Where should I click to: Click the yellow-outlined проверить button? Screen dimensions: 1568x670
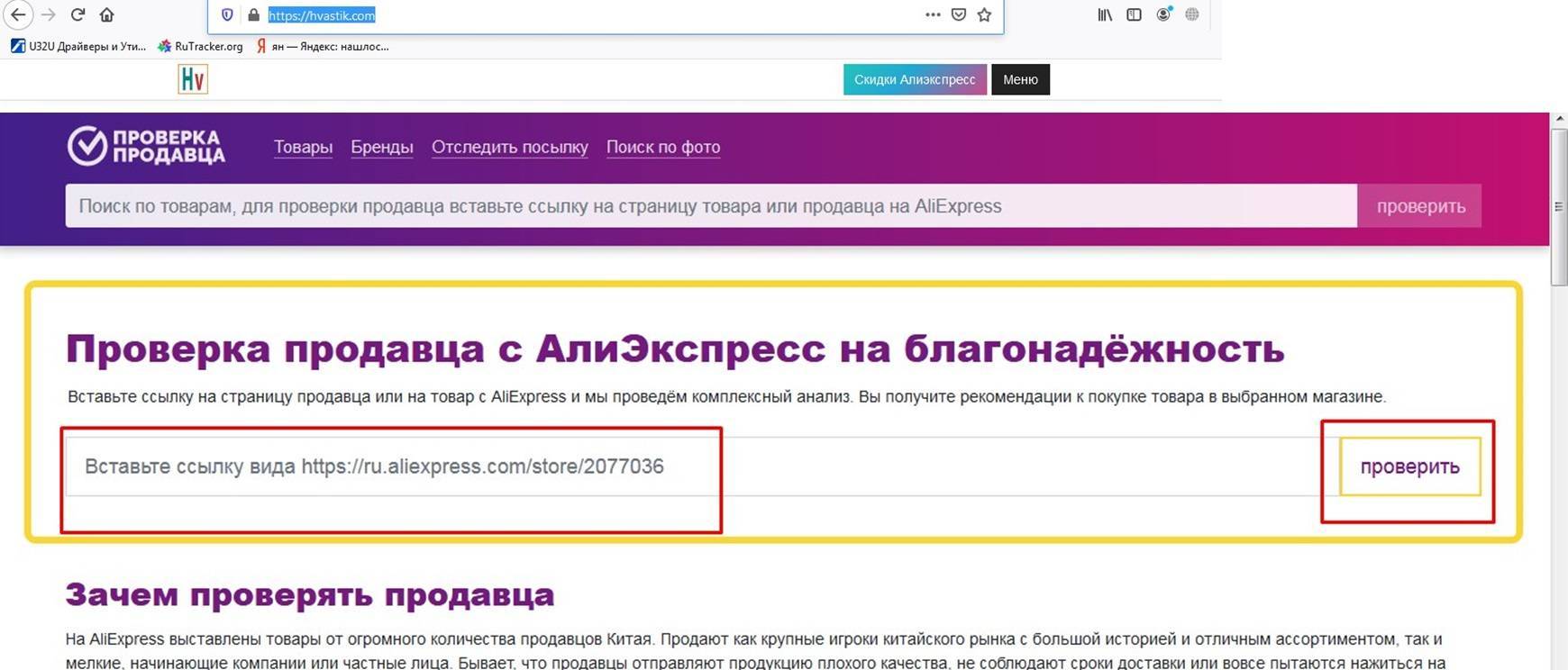click(x=1410, y=466)
